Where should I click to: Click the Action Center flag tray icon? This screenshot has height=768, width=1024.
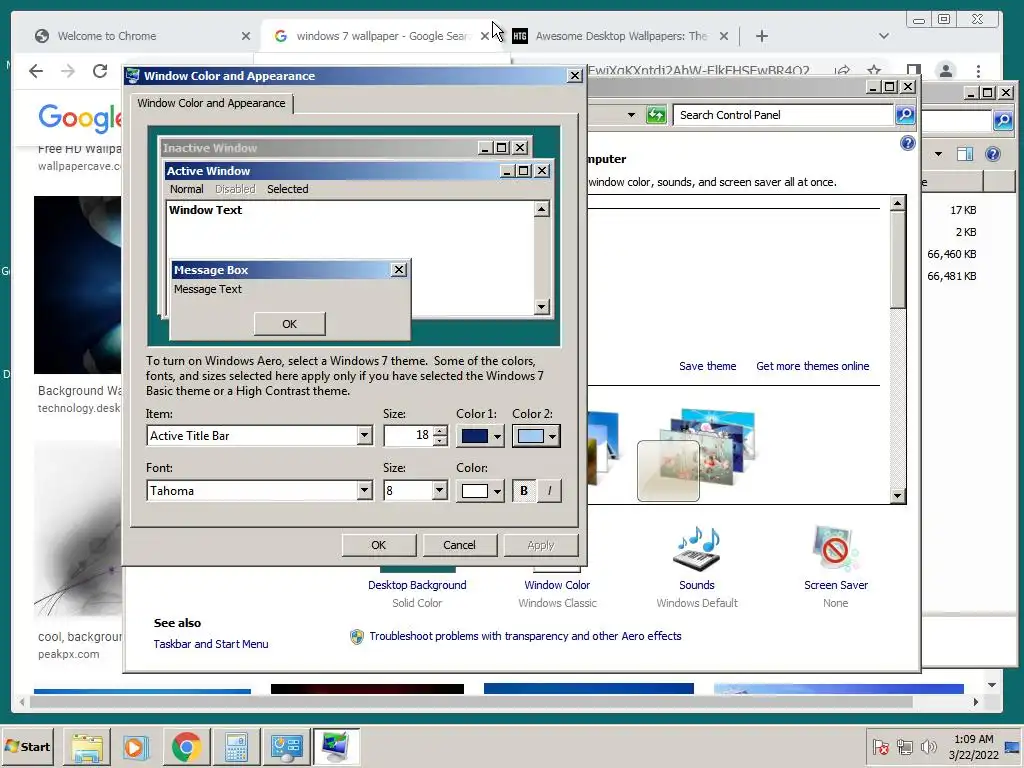pos(880,747)
